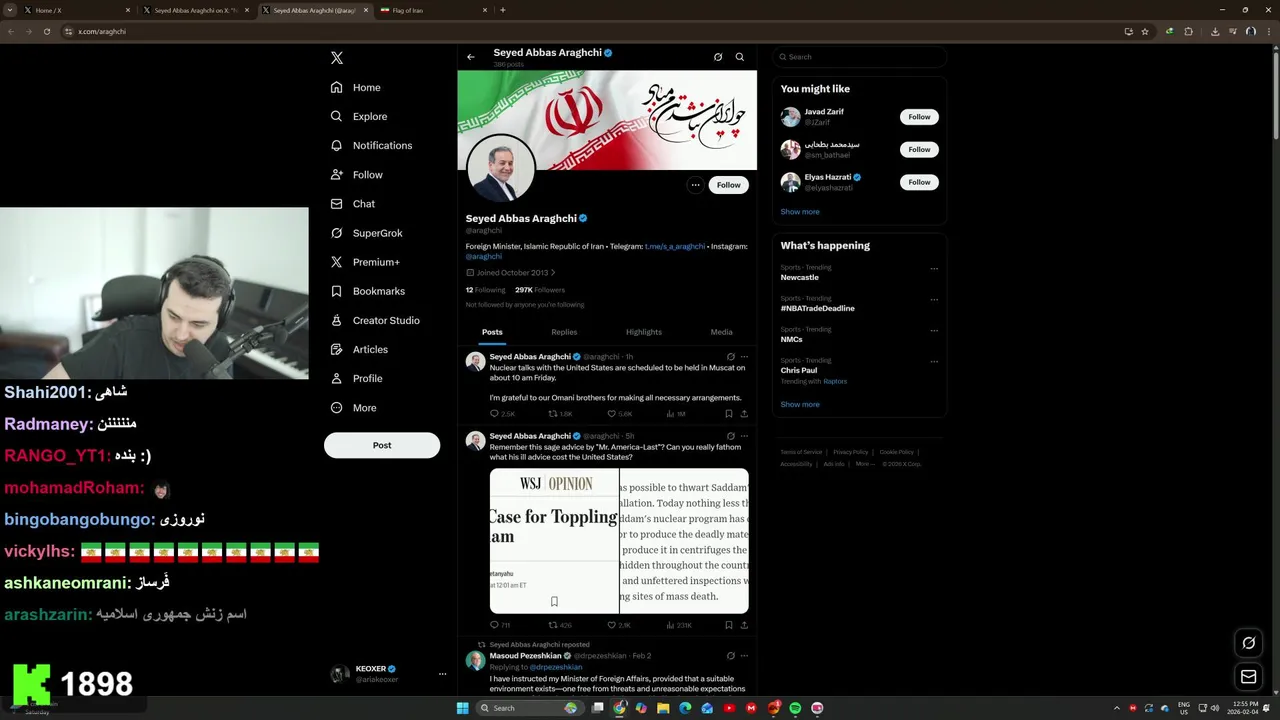Share the Muscat nuclear talks post
1280x720 pixels.
(744, 413)
